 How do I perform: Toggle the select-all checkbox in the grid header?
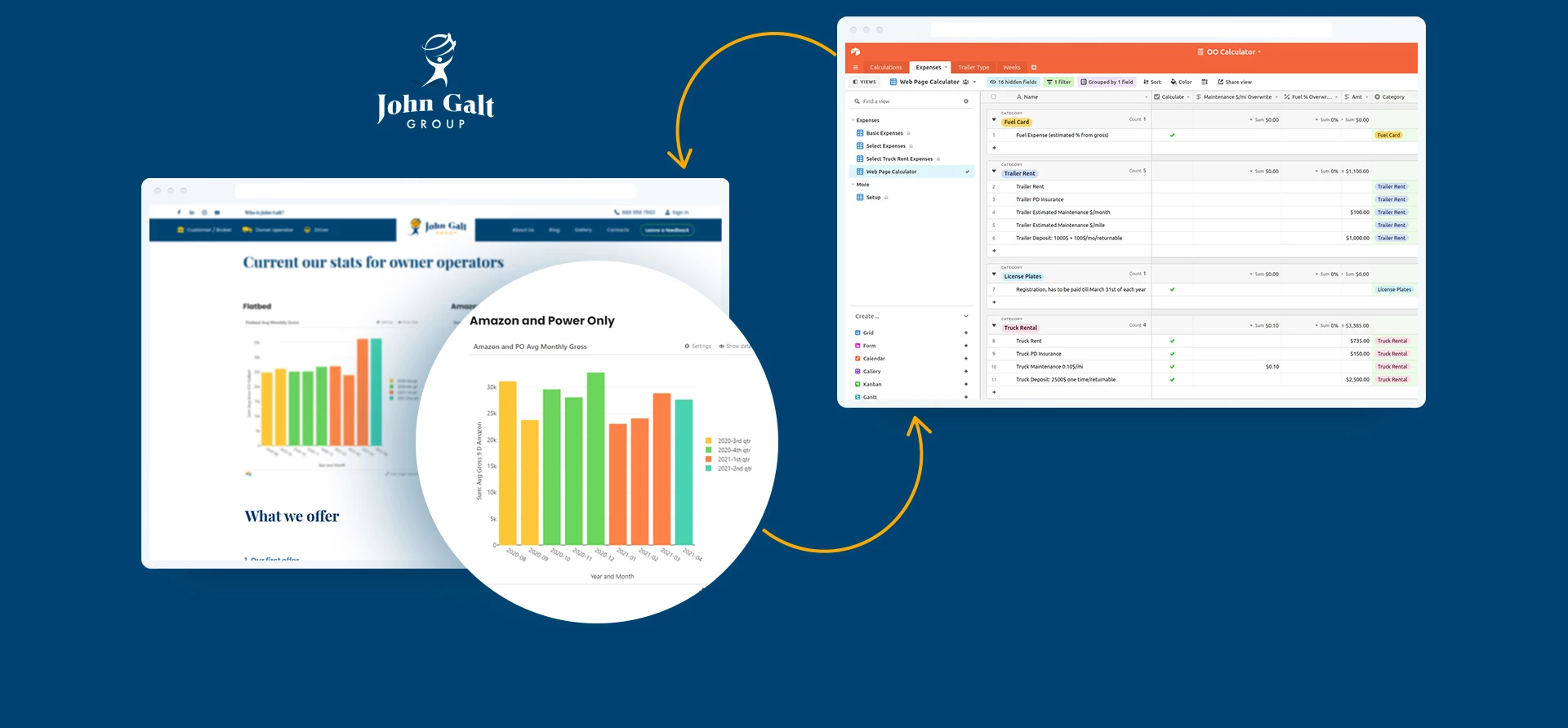click(x=994, y=96)
